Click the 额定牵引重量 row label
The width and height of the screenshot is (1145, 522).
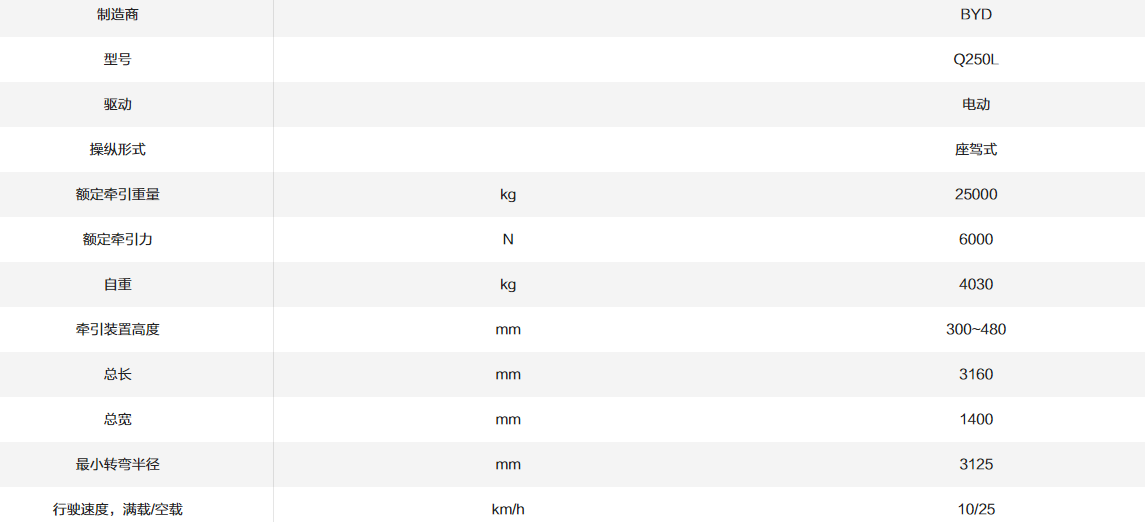pyautogui.click(x=118, y=195)
